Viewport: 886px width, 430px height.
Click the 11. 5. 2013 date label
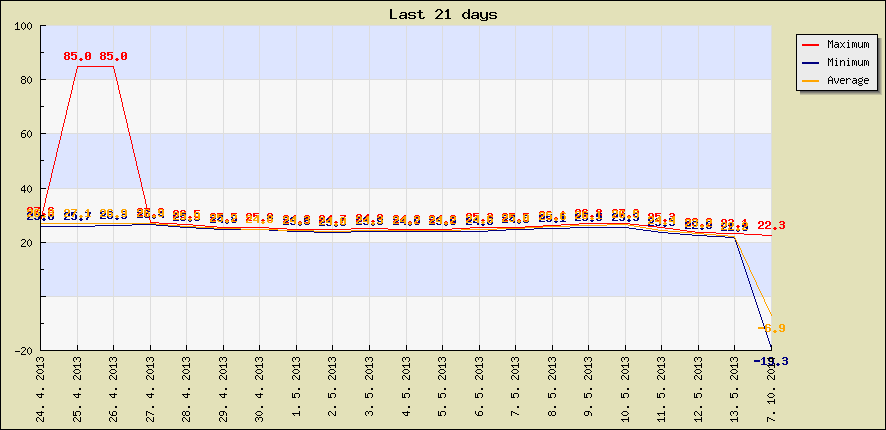[662, 390]
